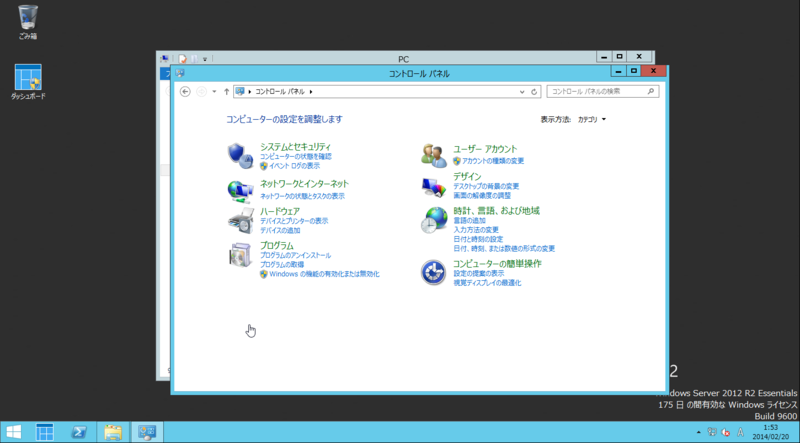Click the ユーザー アカウント heading link
Screen dimensions: 800x443
pyautogui.click(x=485, y=149)
